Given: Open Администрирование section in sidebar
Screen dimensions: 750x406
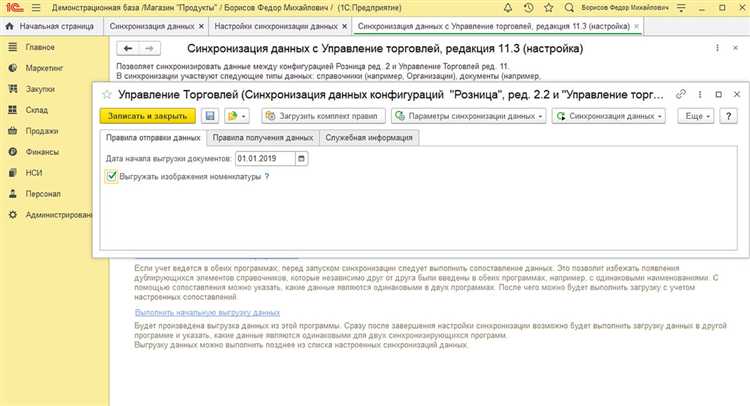Looking at the screenshot, I should pyautogui.click(x=58, y=215).
